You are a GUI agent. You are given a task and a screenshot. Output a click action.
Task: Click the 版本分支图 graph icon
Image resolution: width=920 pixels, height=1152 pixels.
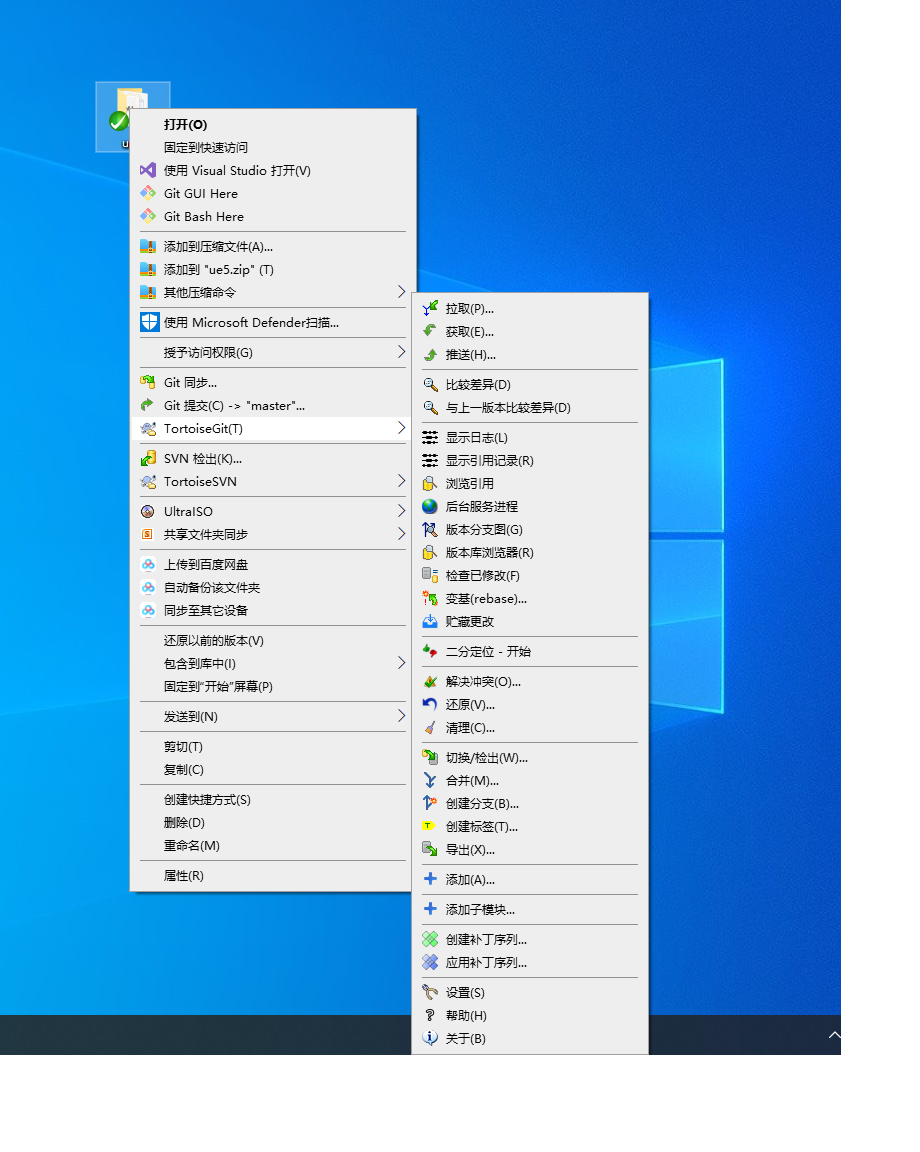(430, 530)
